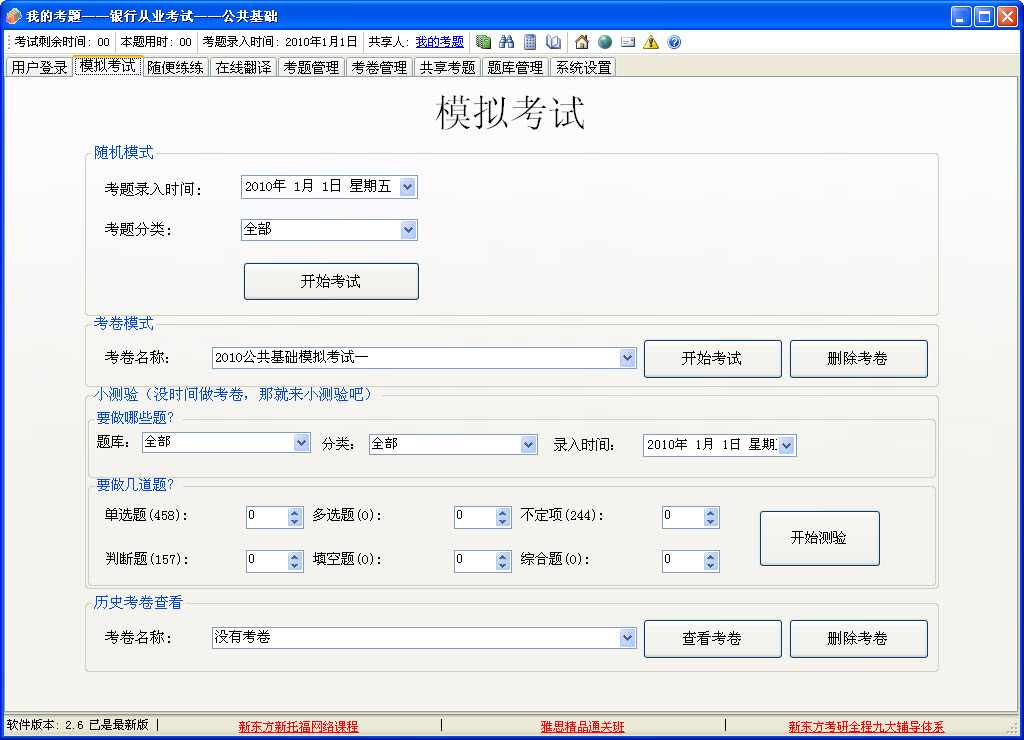Open the calculator toolbar icon
Image resolution: width=1024 pixels, height=740 pixels.
tap(530, 42)
